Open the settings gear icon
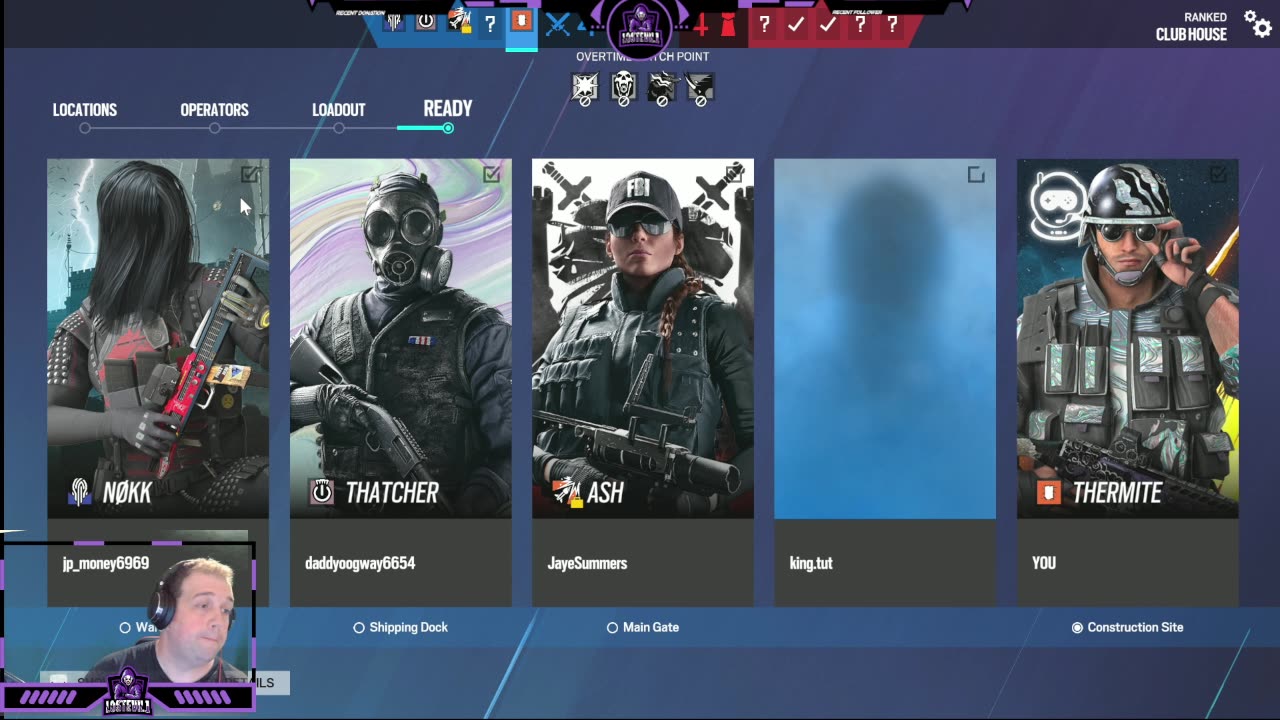1280x720 pixels. point(1257,23)
